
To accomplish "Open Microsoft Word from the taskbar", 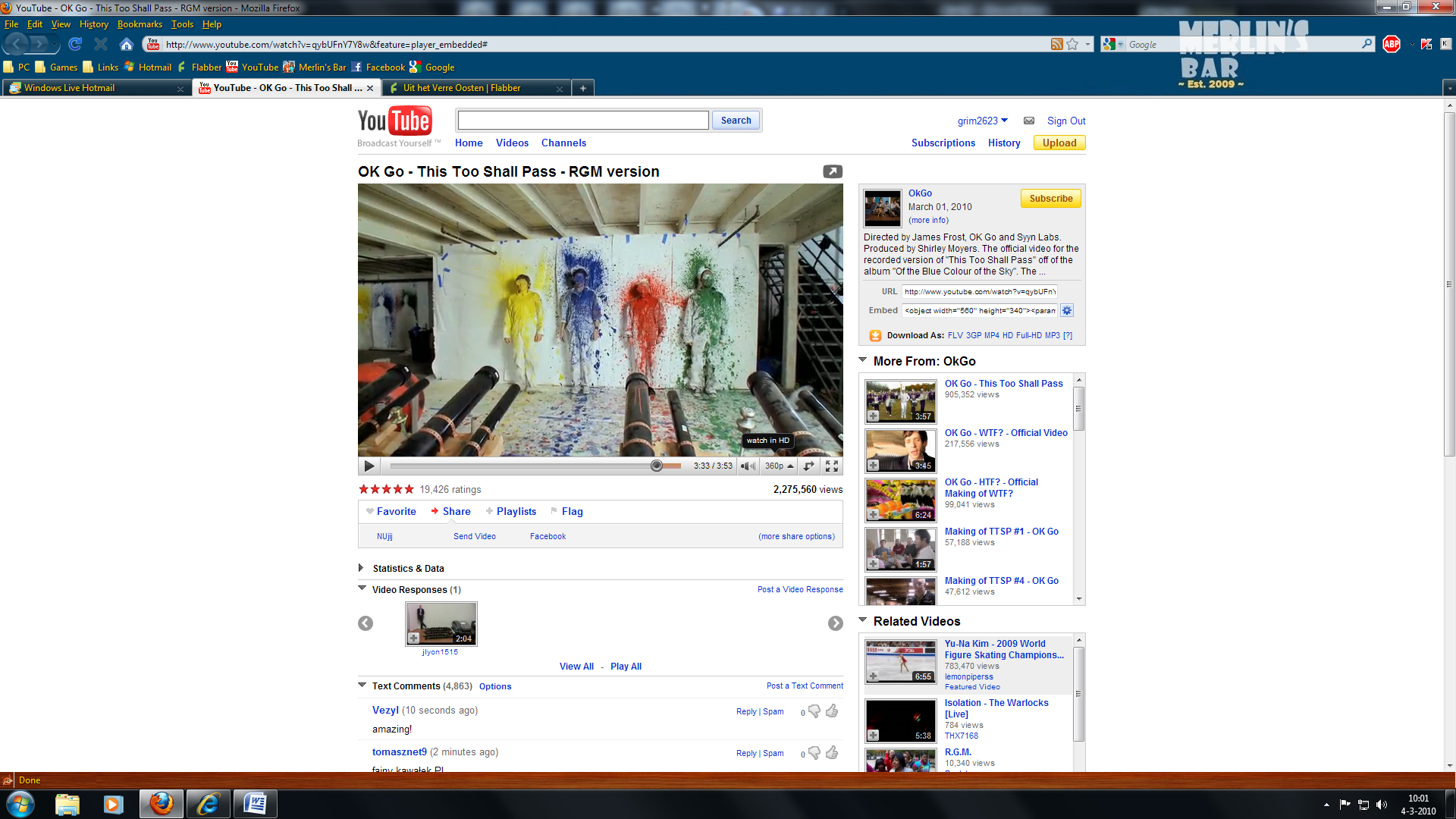I will 255,804.
